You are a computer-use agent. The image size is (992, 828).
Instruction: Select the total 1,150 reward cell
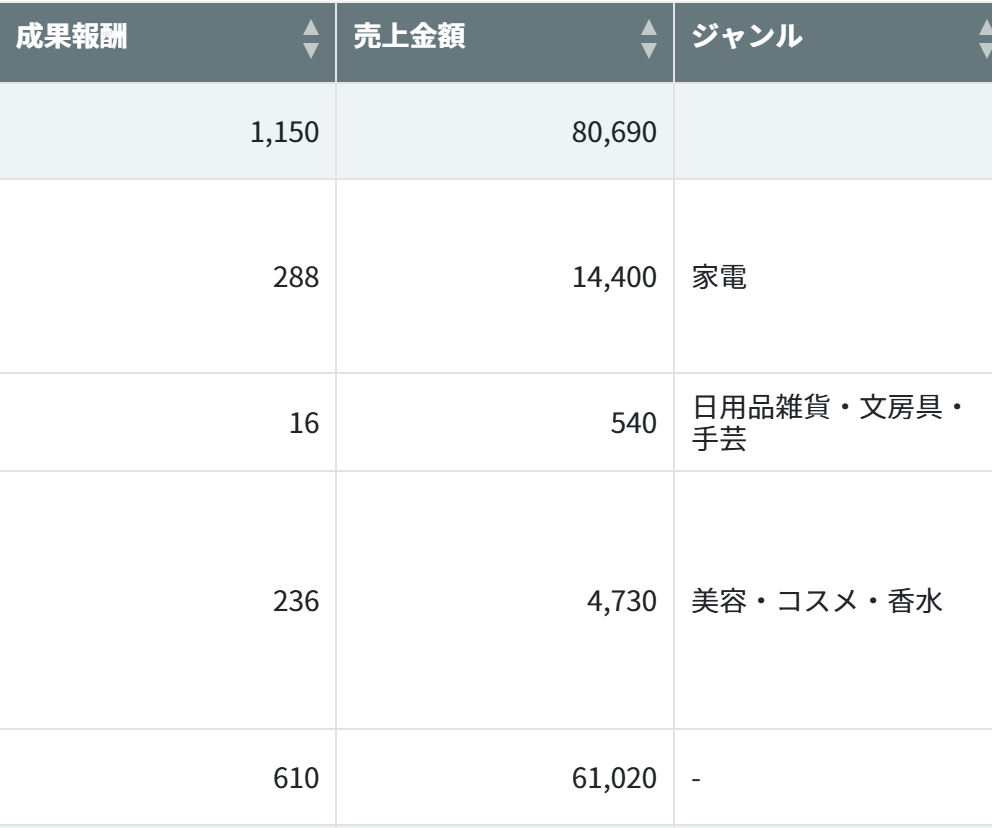tap(284, 131)
